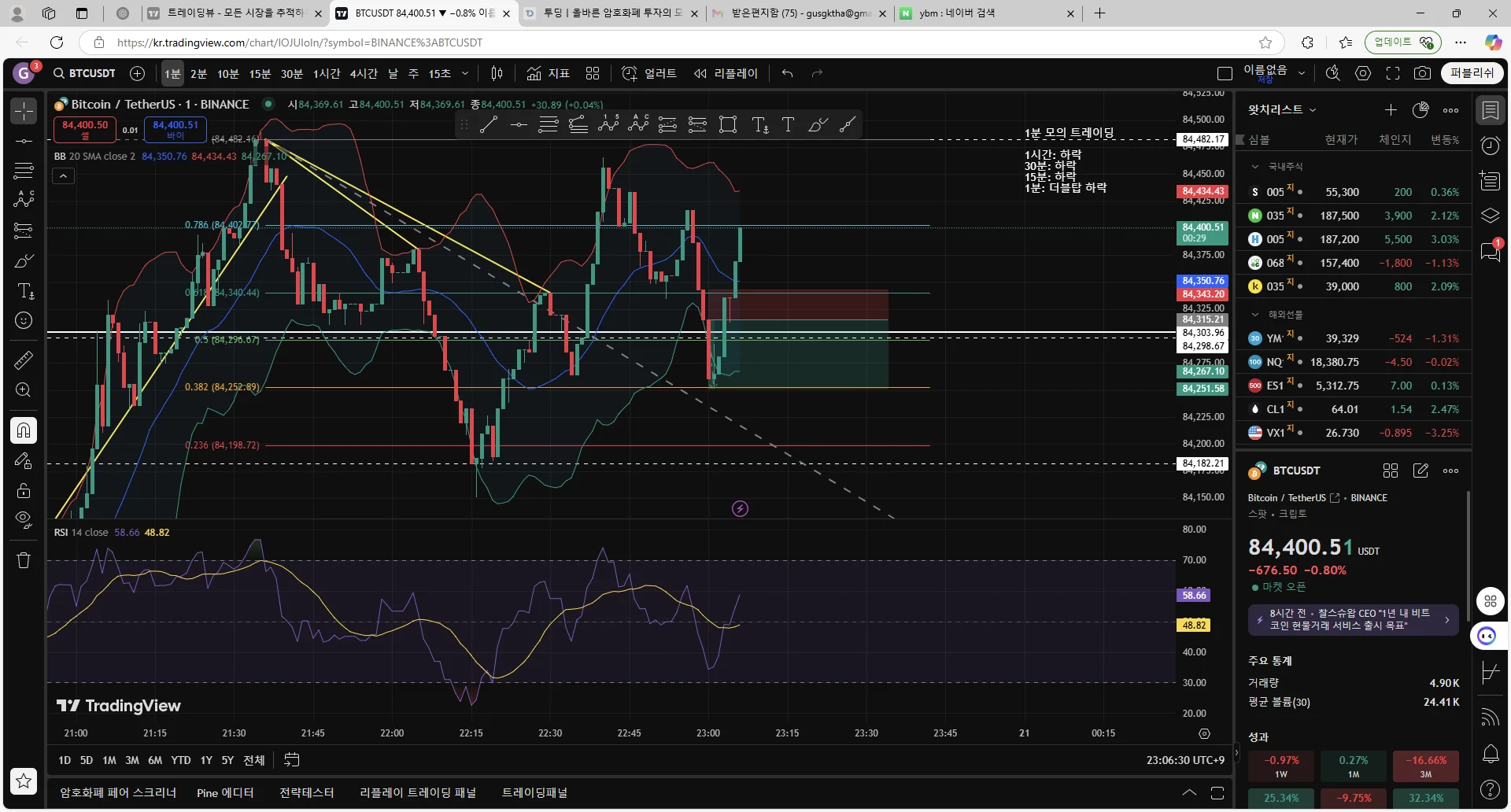This screenshot has height=812, width=1511.
Task: Select the zoom in tool
Action: coord(24,390)
